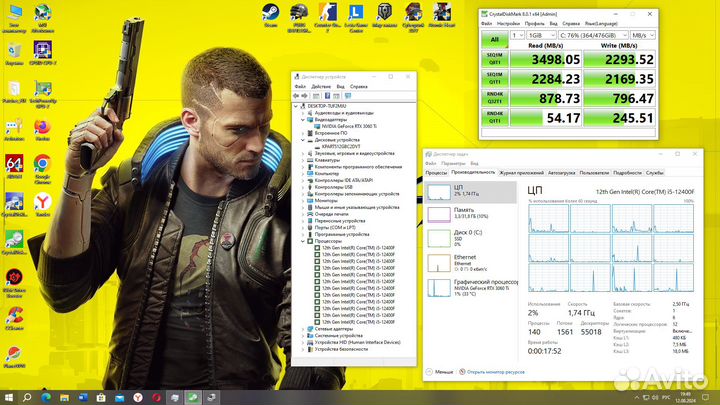Open the CCleaner desktop shortcut
Viewport: 720px width, 405px height.
(14, 318)
